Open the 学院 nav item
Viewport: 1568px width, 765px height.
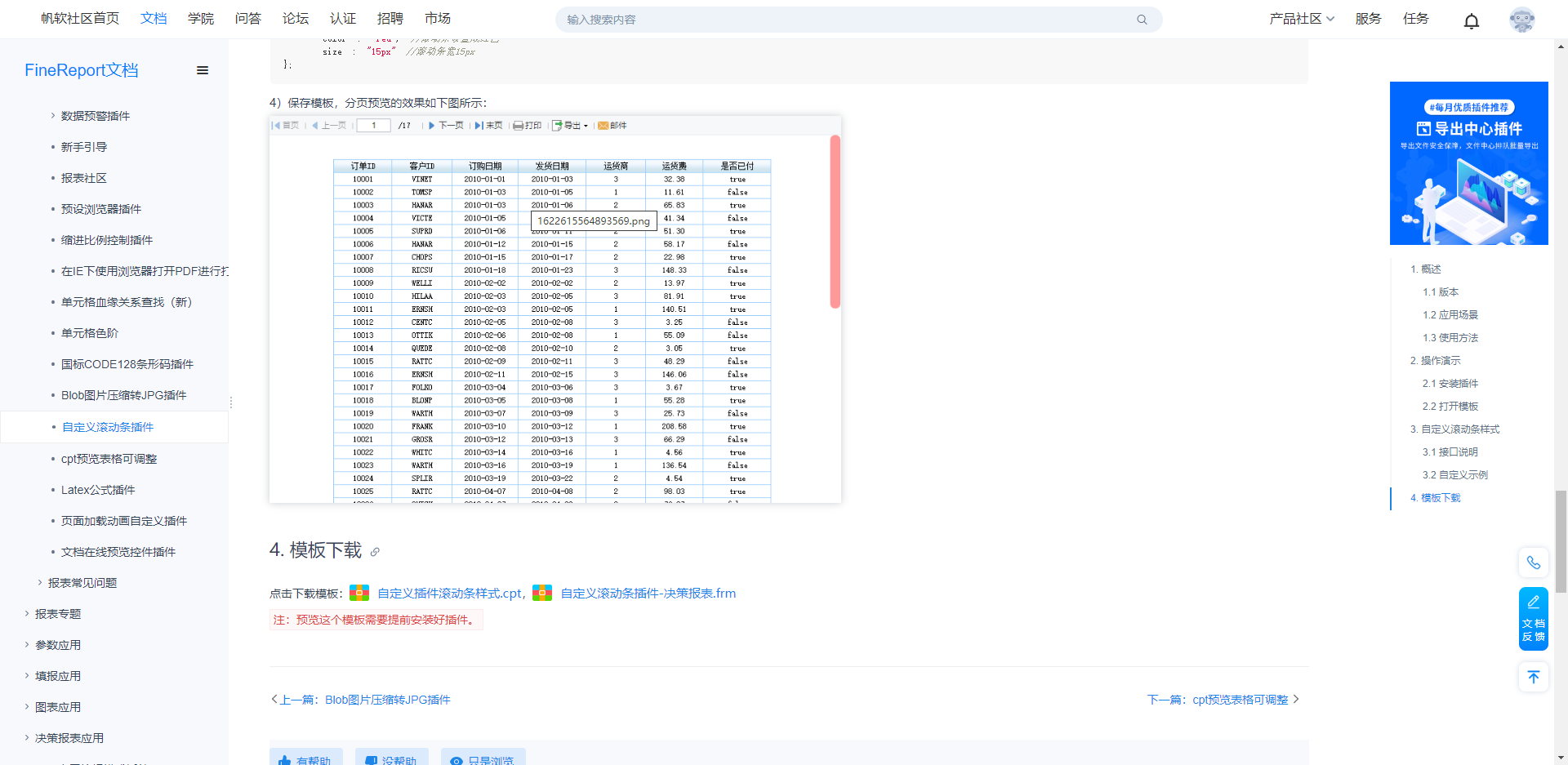(201, 19)
